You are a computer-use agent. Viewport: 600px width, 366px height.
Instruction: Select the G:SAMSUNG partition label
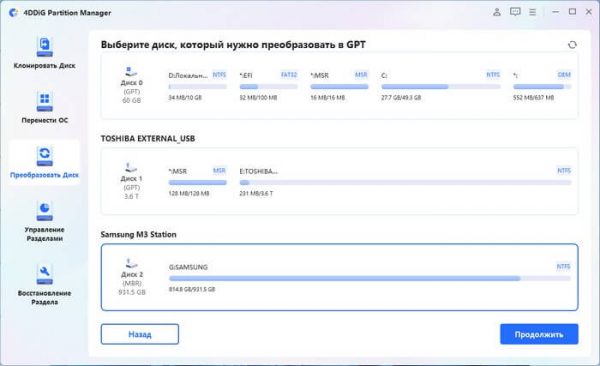click(188, 267)
